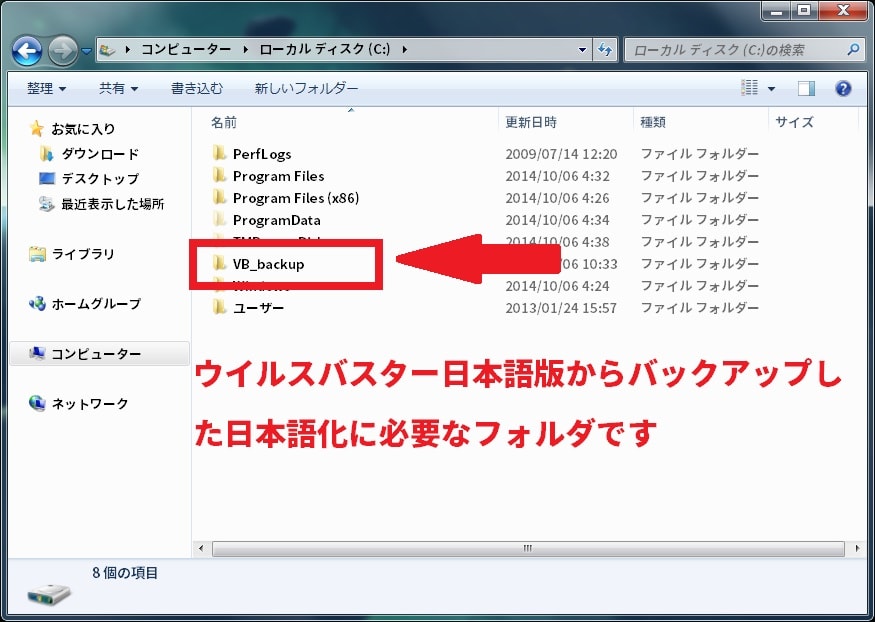This screenshot has height=622, width=875.
Task: Click into the ローカル ディスク search field
Action: point(735,49)
